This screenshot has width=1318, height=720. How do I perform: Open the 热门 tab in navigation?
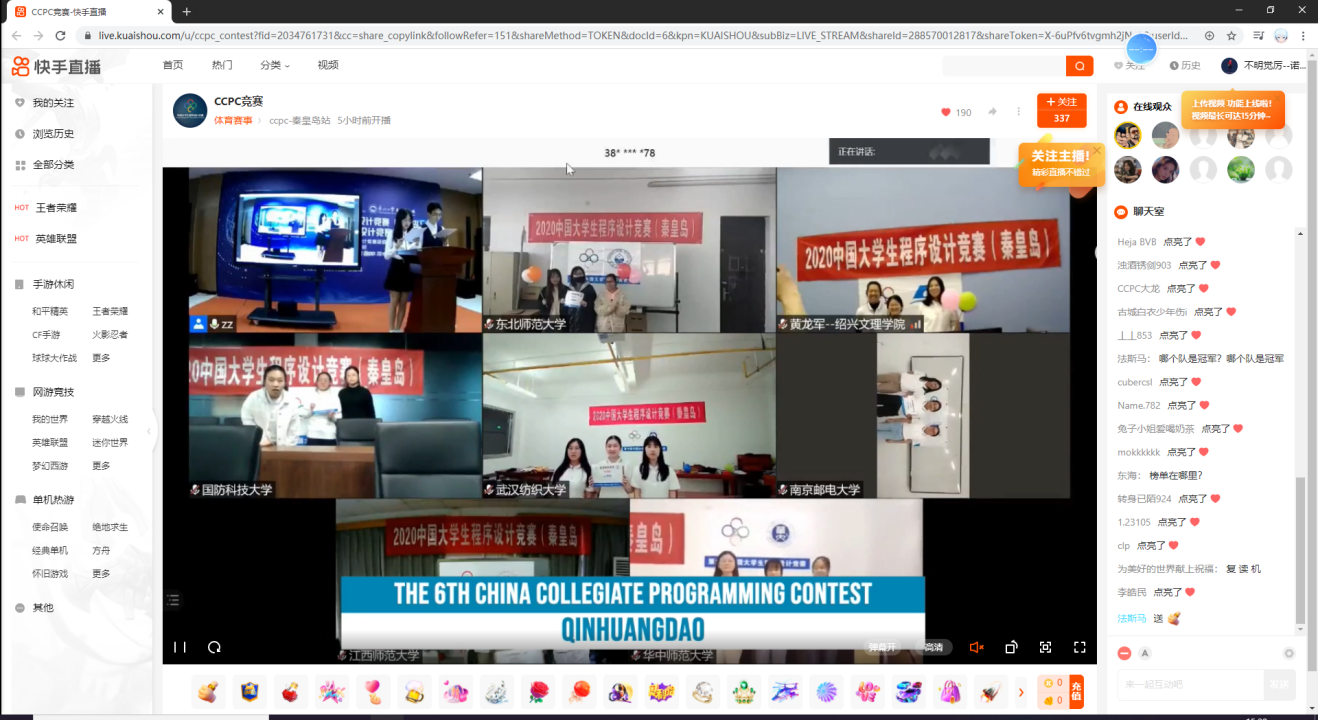tap(222, 65)
